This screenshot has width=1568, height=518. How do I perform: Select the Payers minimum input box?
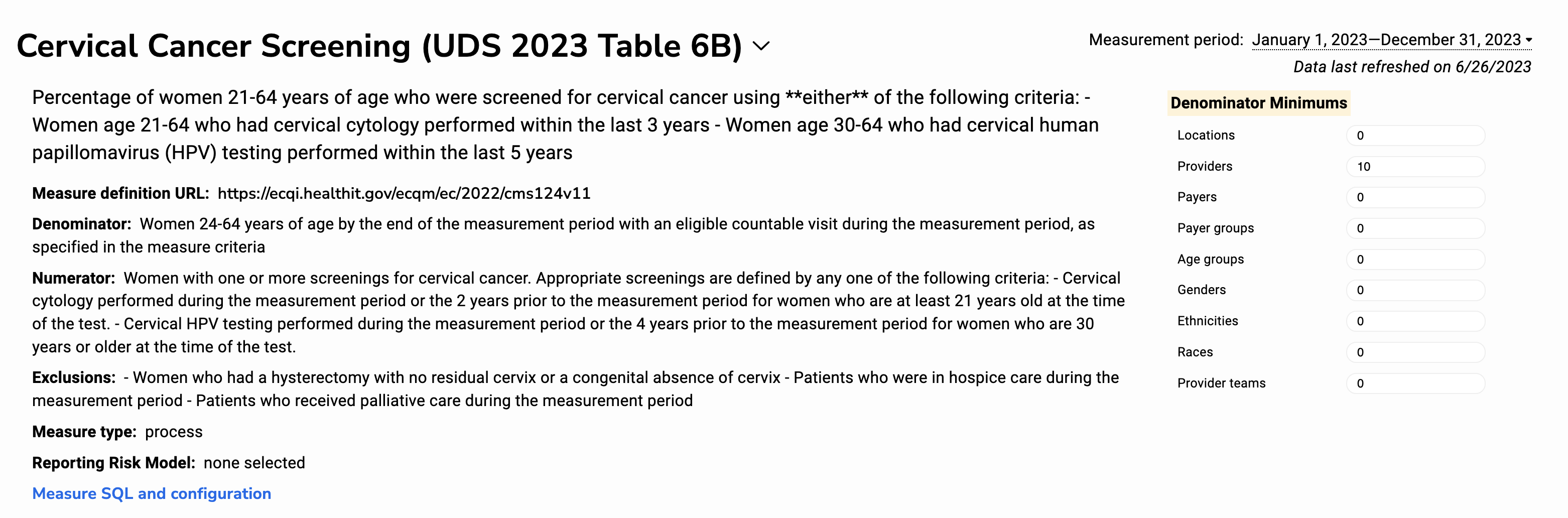[x=1414, y=197]
